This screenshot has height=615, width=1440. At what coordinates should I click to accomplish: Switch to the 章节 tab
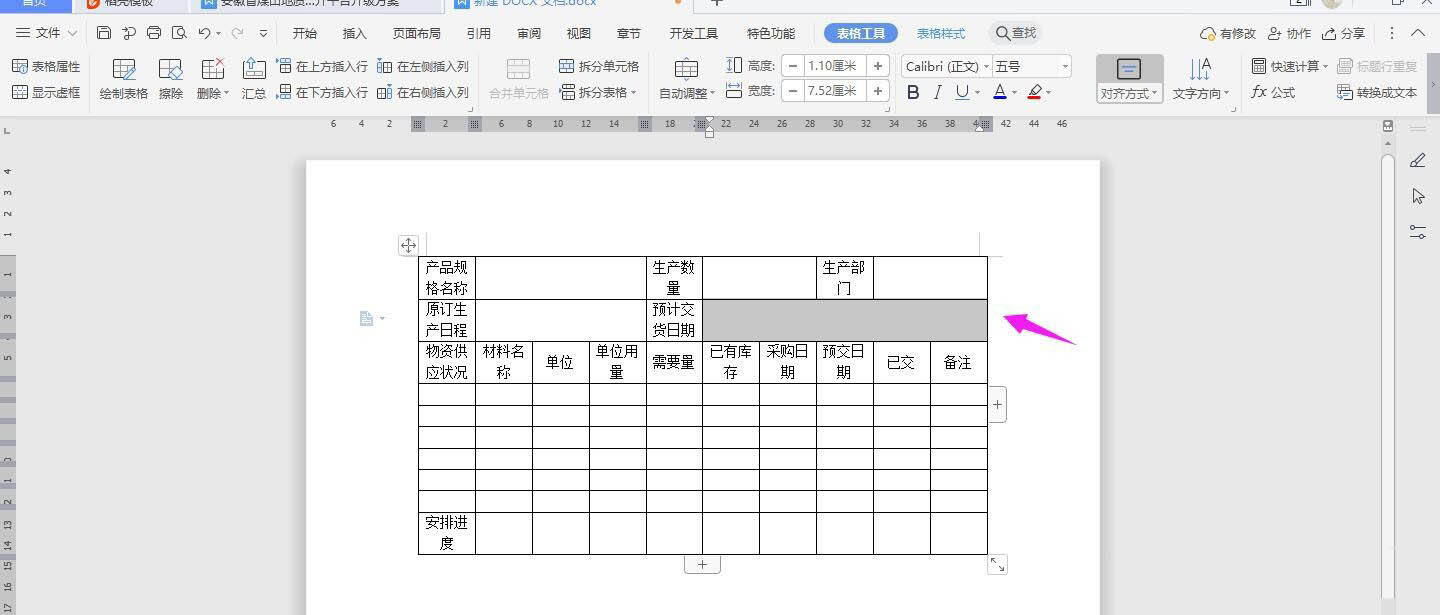[x=629, y=33]
